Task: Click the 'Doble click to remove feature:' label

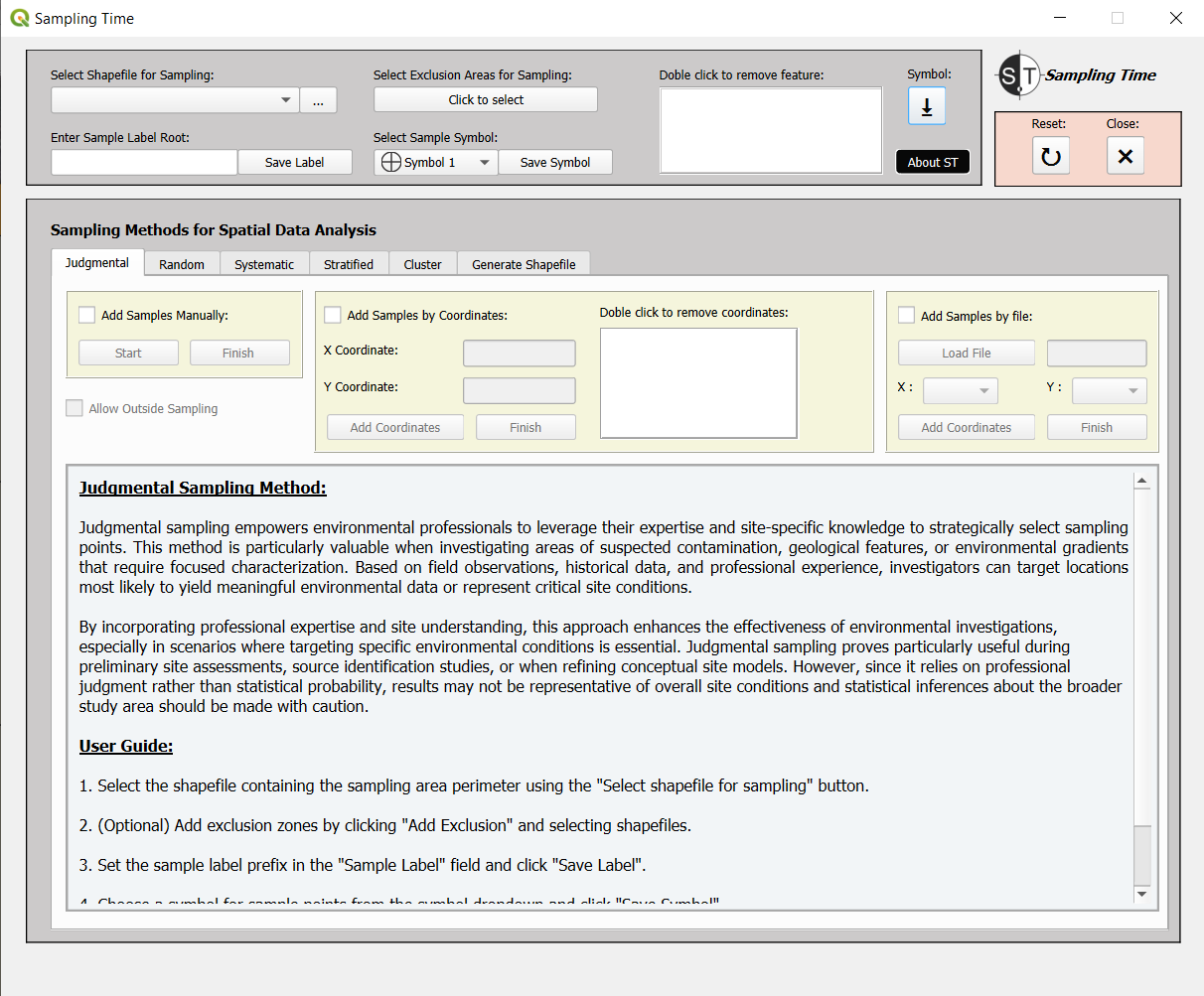Action: click(741, 74)
